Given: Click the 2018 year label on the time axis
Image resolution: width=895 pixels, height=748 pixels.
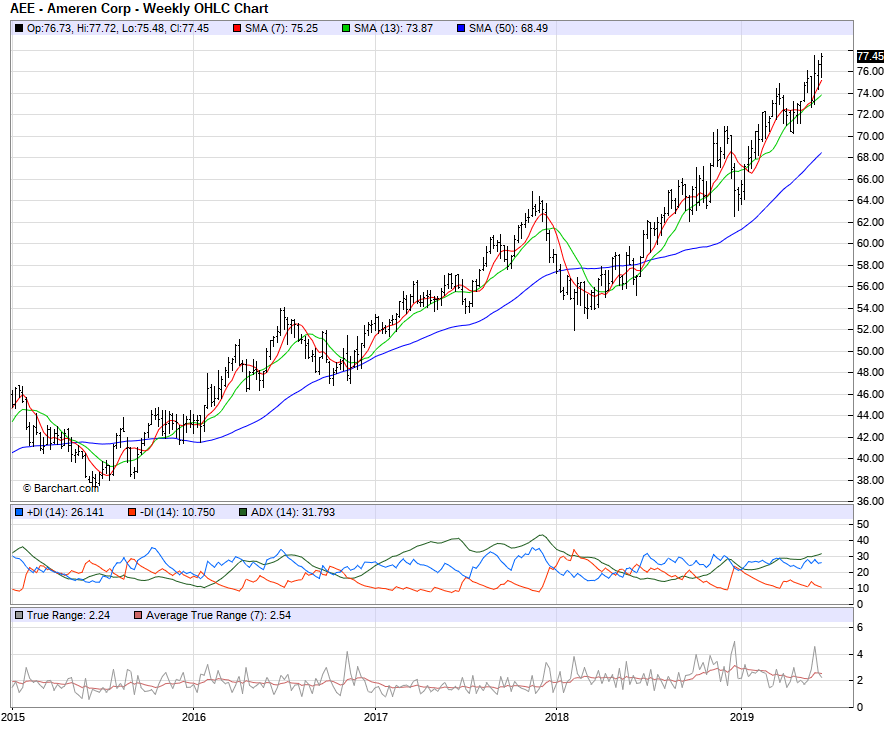Looking at the screenshot, I should 557,717.
